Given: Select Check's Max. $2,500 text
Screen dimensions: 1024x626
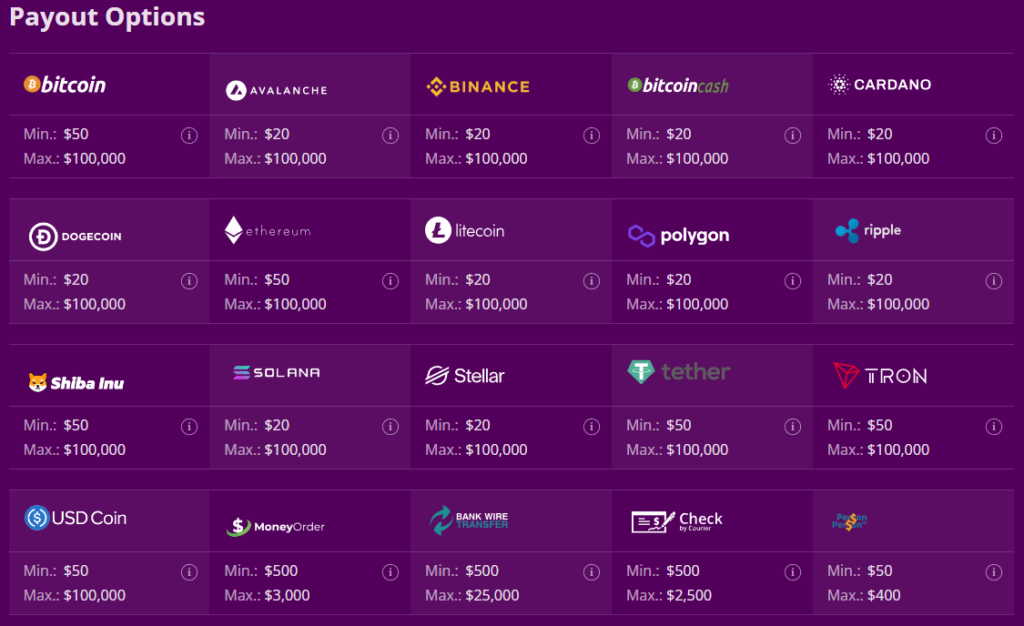Looking at the screenshot, I should [x=669, y=595].
